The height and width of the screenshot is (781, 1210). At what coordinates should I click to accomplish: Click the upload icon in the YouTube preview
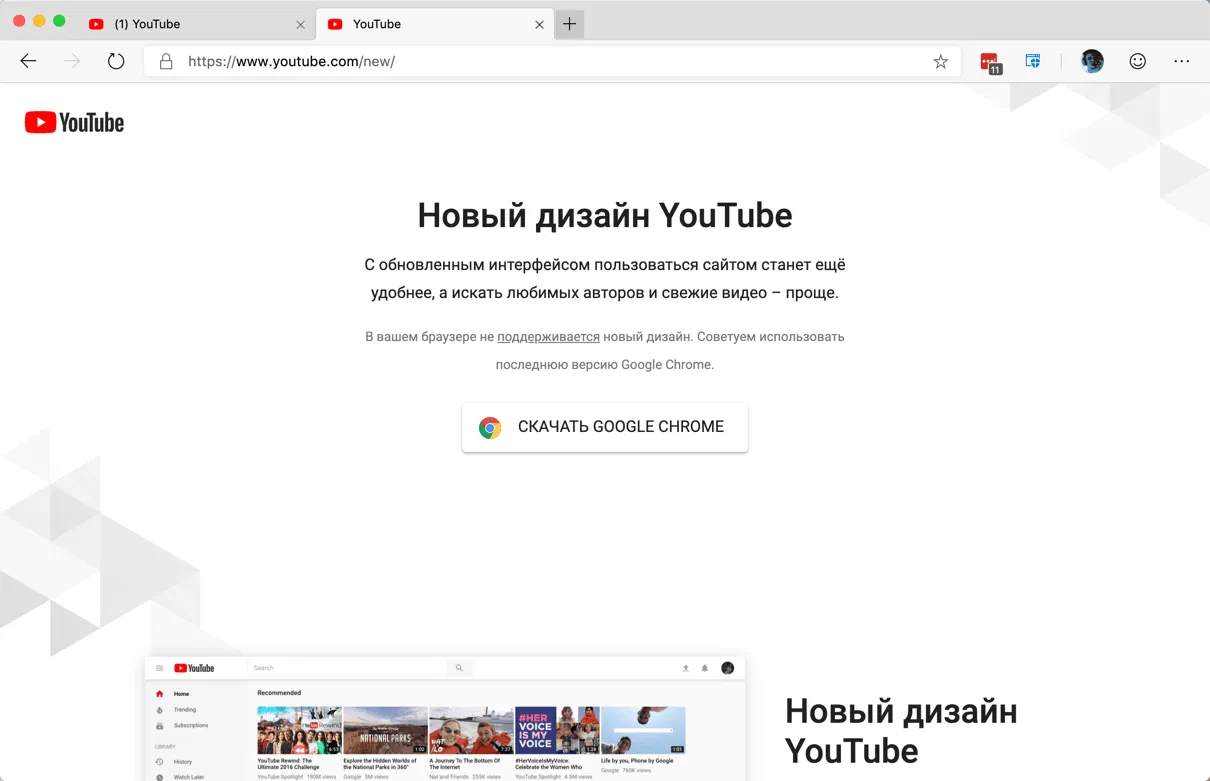tap(686, 668)
